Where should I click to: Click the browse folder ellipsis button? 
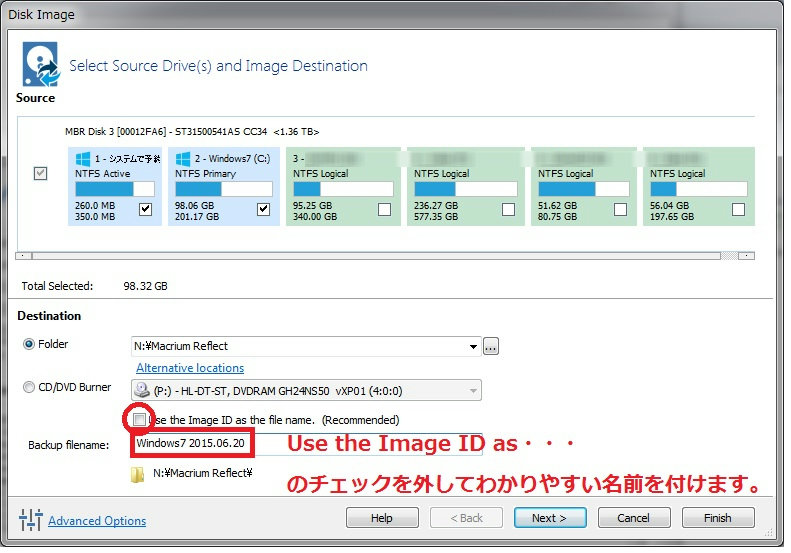click(491, 347)
